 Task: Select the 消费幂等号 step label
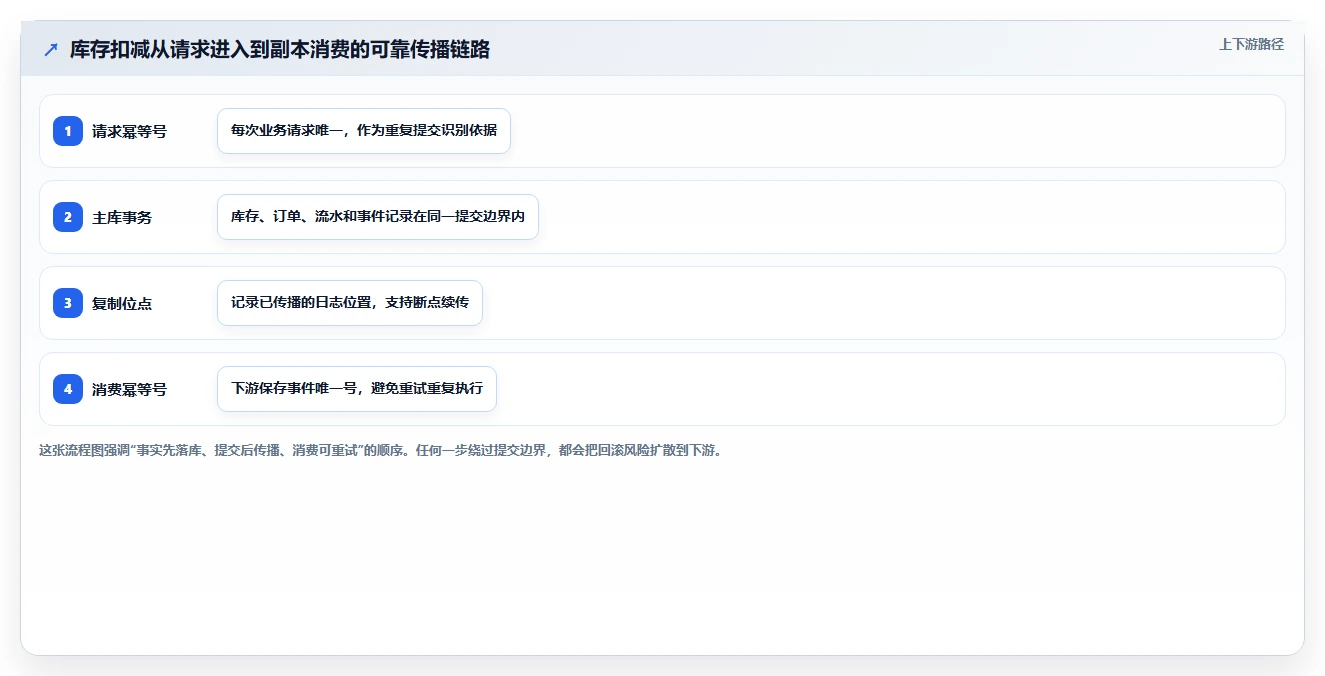coord(129,389)
